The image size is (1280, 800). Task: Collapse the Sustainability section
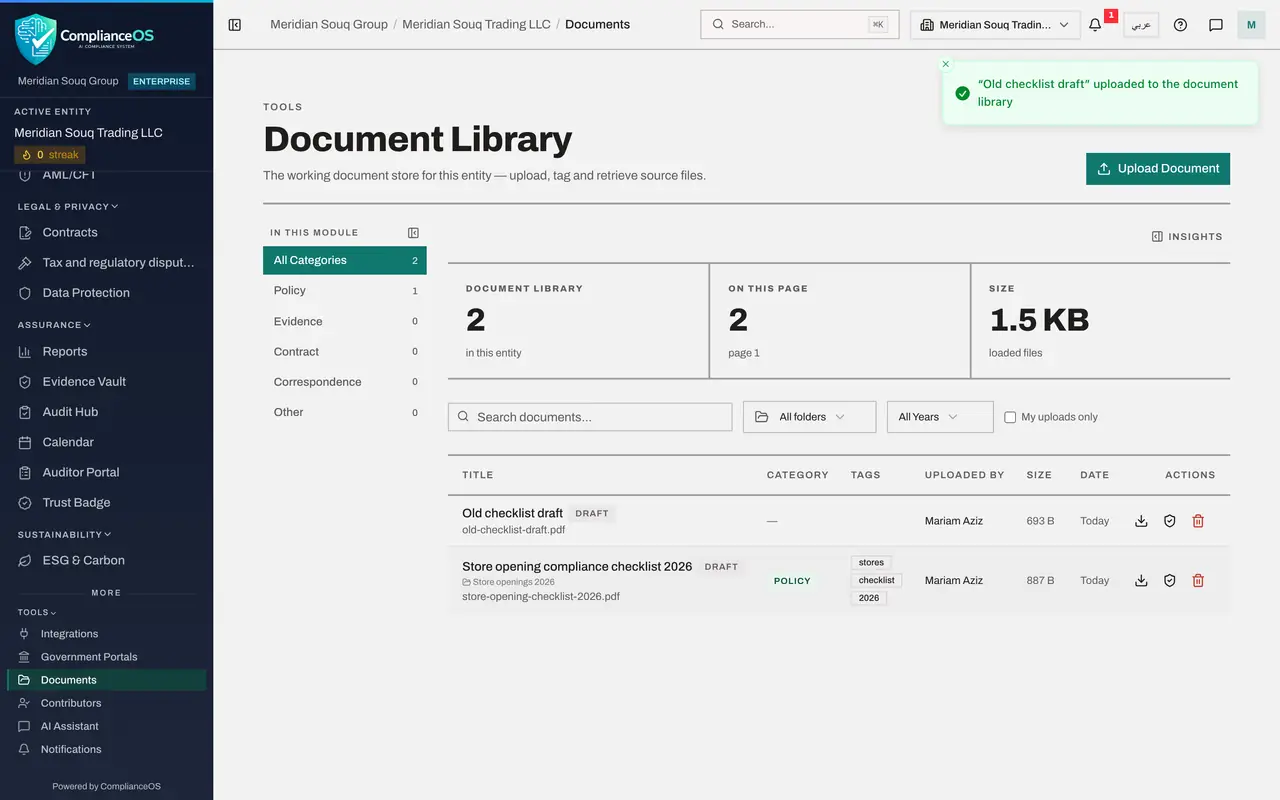64,535
